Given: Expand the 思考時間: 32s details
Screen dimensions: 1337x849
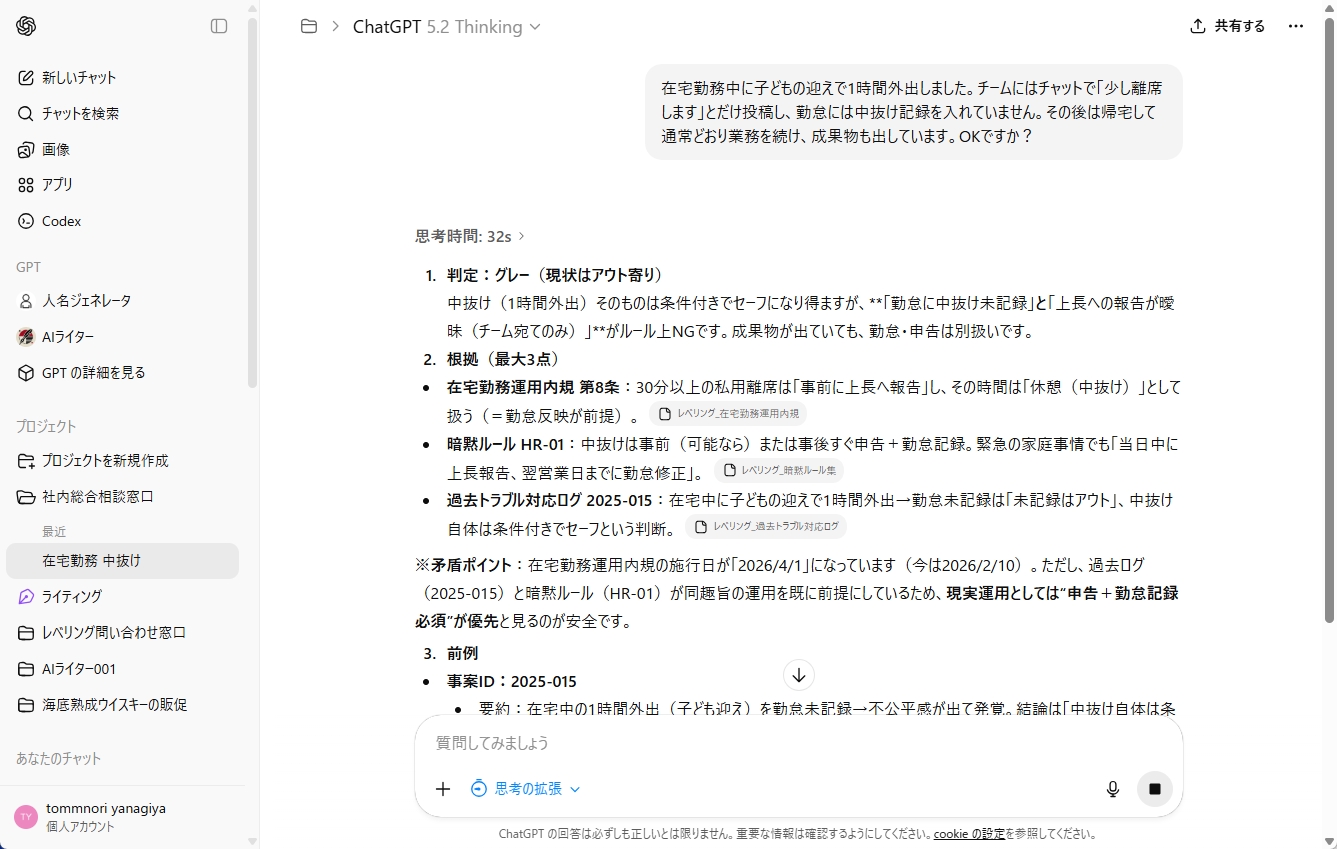Looking at the screenshot, I should pyautogui.click(x=470, y=237).
